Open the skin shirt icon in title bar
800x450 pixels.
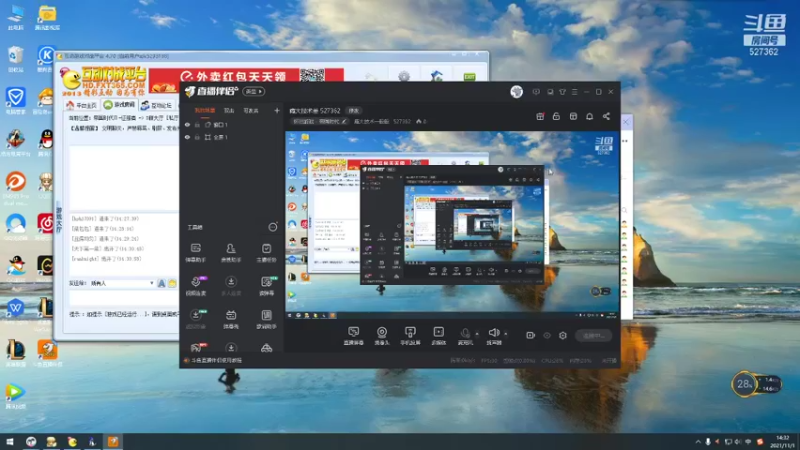pos(562,92)
